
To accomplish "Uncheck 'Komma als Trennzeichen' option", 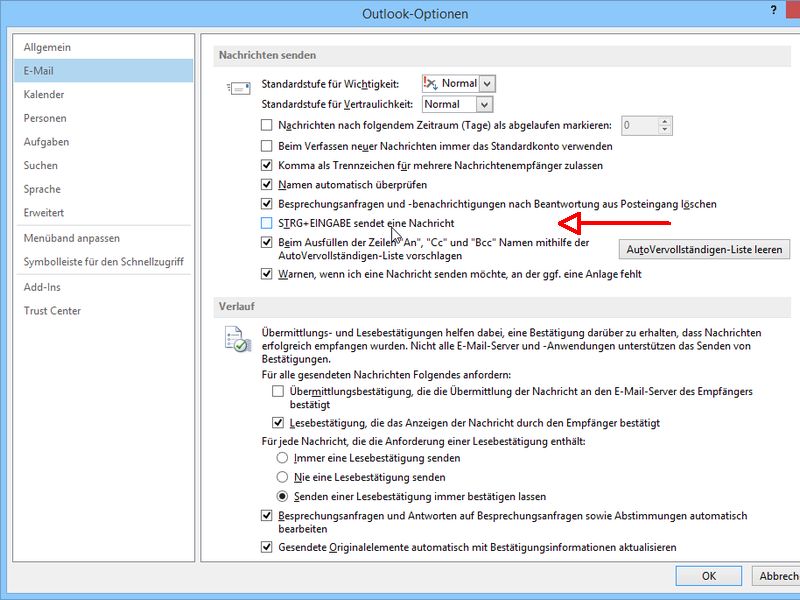I will tap(266, 165).
